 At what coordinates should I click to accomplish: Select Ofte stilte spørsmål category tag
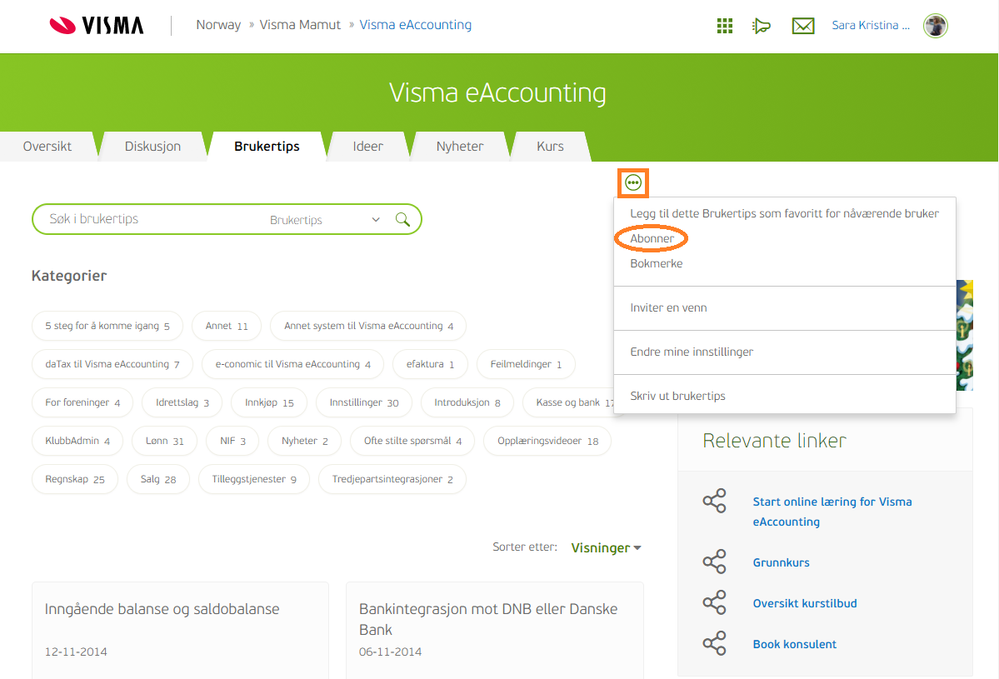[x=412, y=441]
